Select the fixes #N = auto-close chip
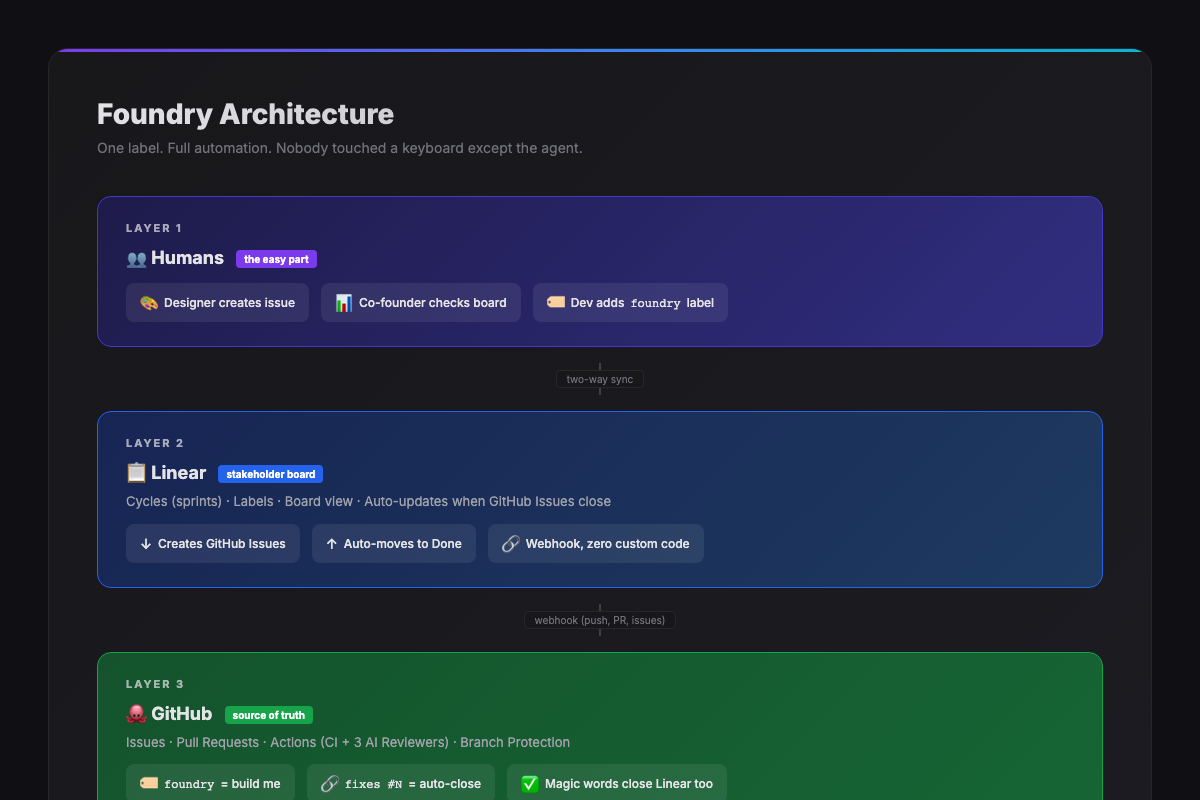Image resolution: width=1200 pixels, height=800 pixels. [x=401, y=784]
